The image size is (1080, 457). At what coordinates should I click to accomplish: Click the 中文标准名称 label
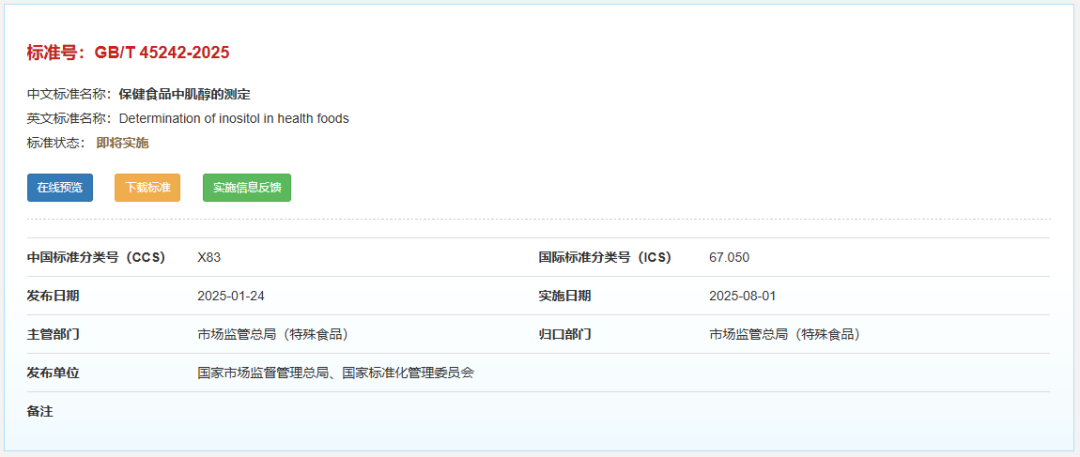(70, 94)
